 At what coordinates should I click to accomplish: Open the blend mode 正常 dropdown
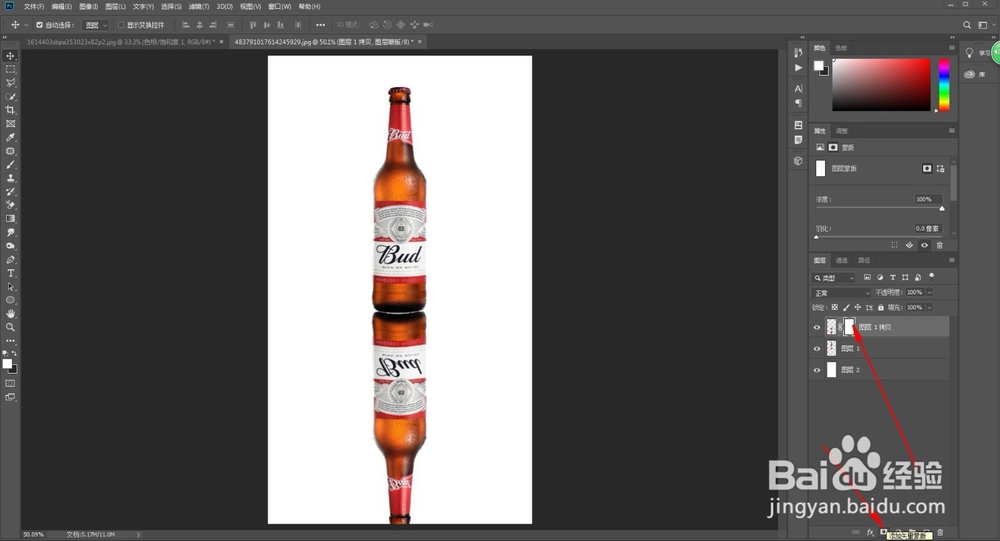coord(841,293)
